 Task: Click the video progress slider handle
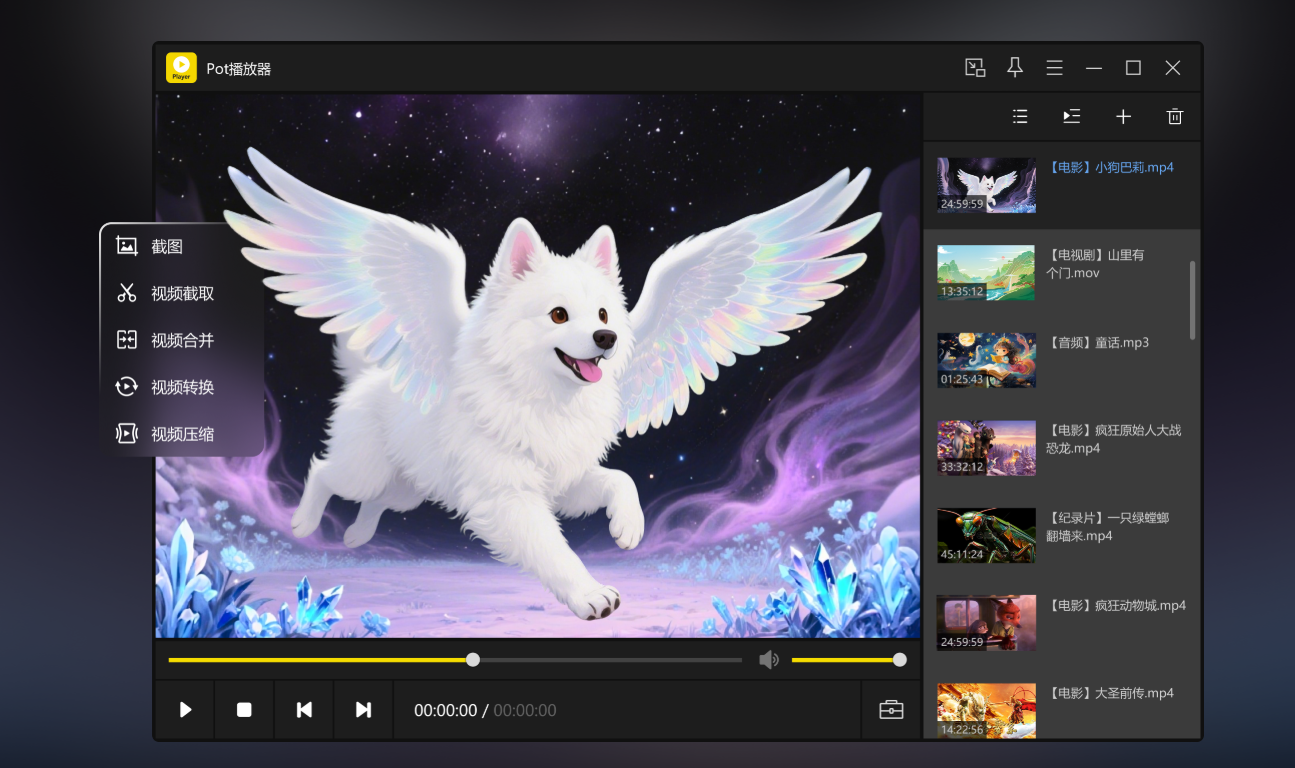[x=473, y=660]
